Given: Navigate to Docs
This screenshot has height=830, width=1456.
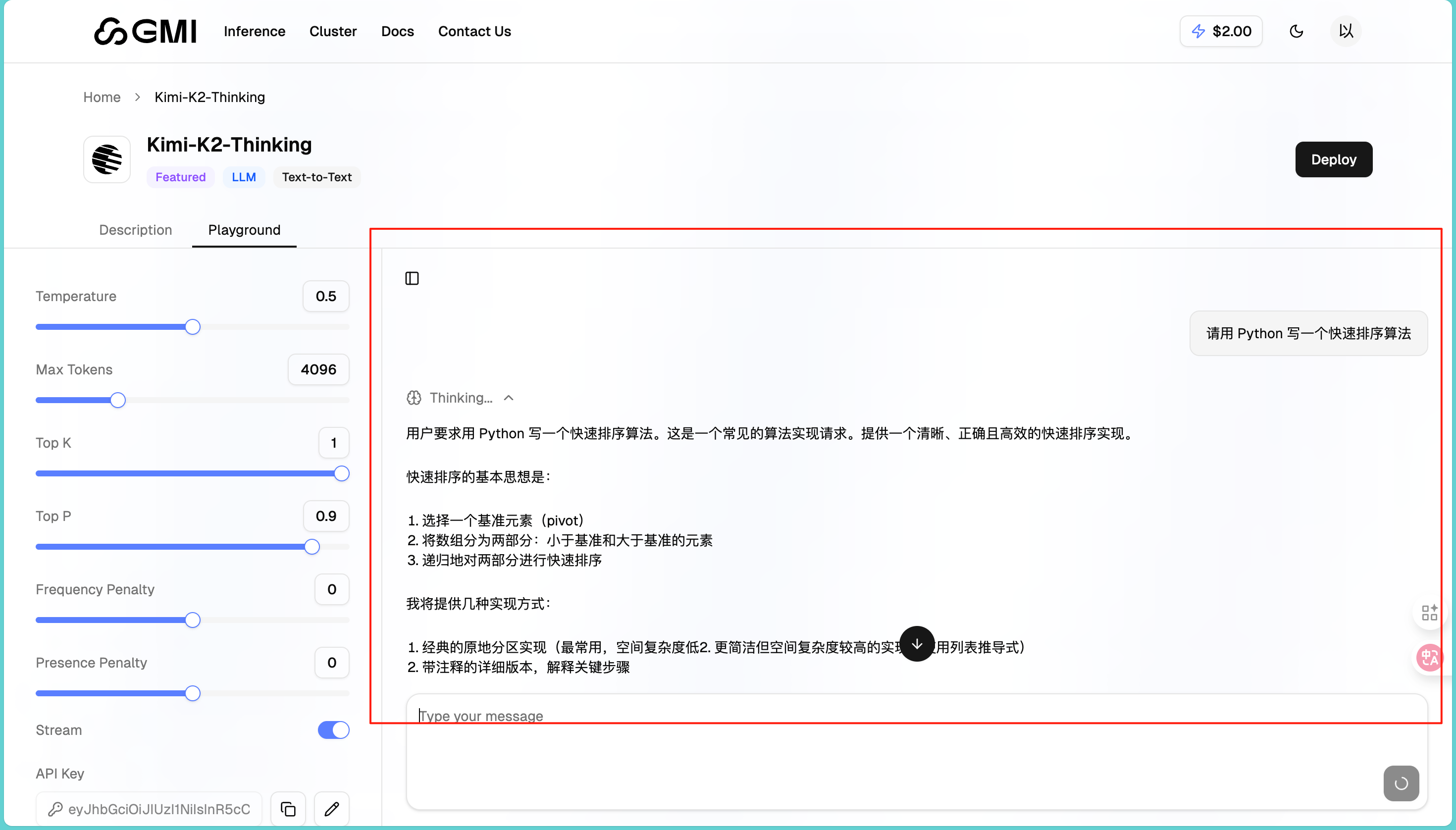Looking at the screenshot, I should 397,31.
